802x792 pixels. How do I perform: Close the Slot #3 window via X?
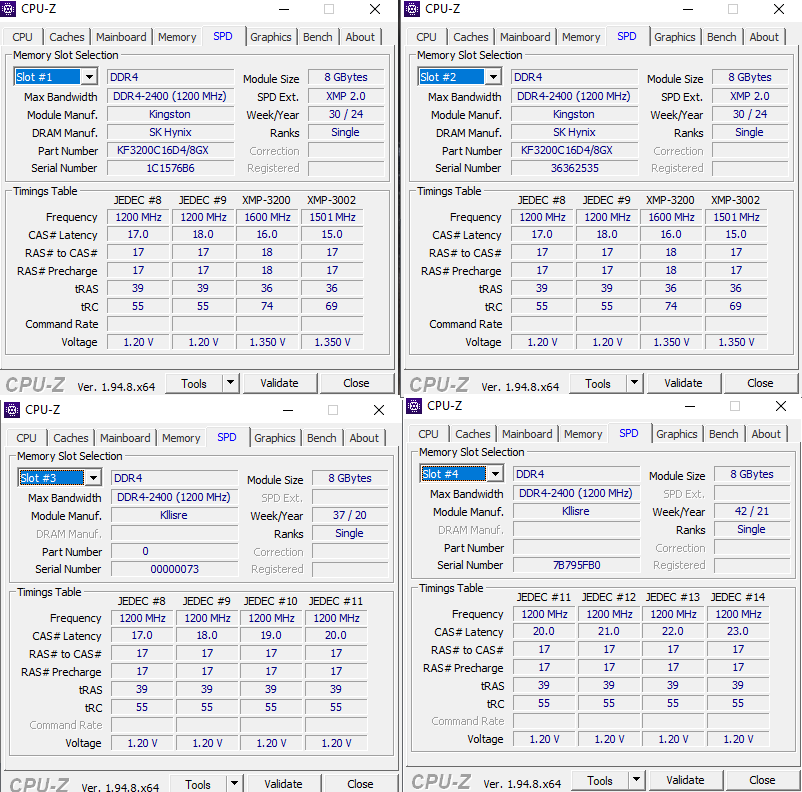[379, 410]
